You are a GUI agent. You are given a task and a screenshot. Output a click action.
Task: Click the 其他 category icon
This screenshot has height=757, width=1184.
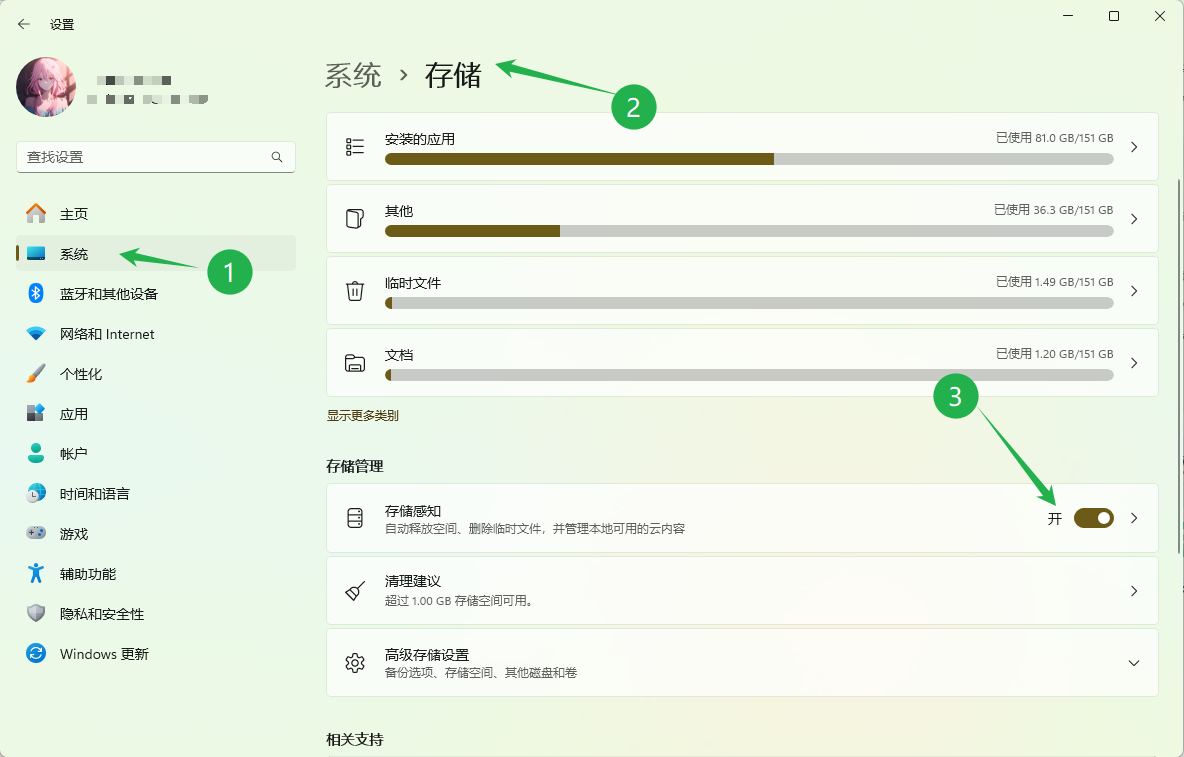354,219
